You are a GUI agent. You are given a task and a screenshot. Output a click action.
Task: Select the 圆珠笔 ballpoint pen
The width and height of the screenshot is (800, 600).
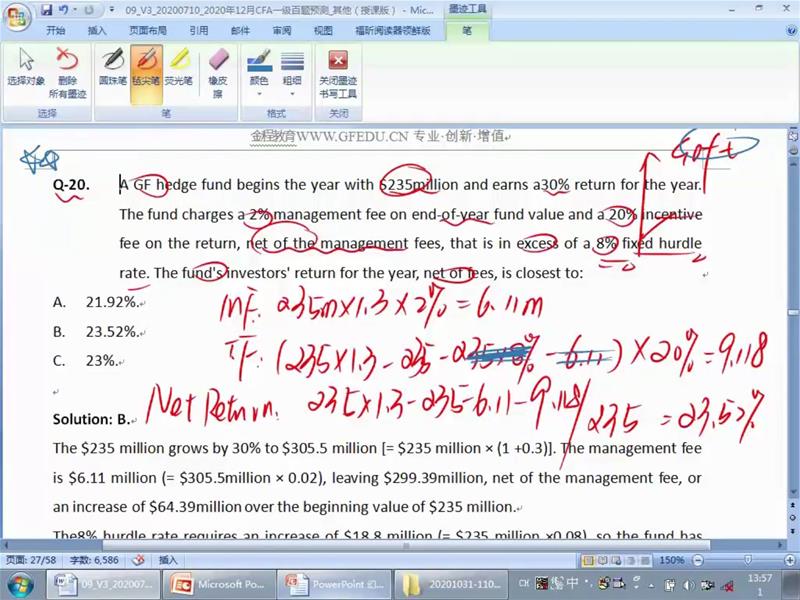click(x=113, y=67)
